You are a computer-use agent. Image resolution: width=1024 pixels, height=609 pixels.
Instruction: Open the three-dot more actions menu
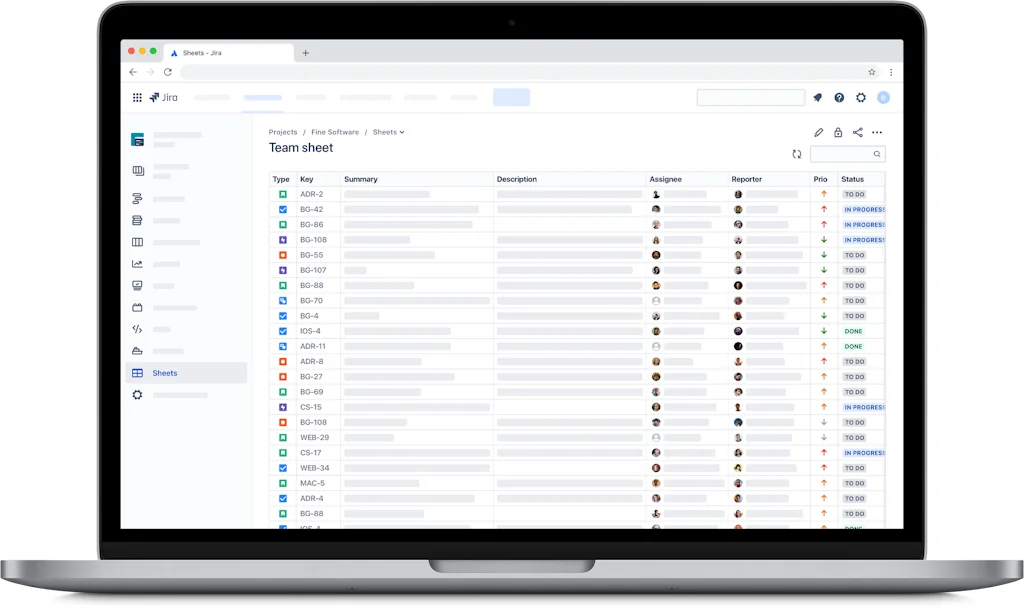(x=877, y=132)
